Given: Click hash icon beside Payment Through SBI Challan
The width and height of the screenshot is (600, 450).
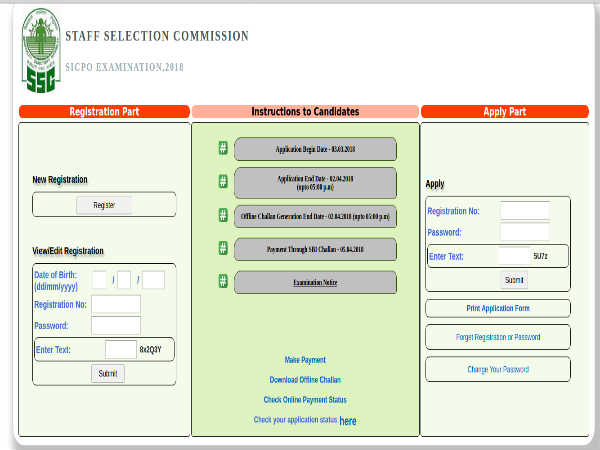Looking at the screenshot, I should click(223, 248).
